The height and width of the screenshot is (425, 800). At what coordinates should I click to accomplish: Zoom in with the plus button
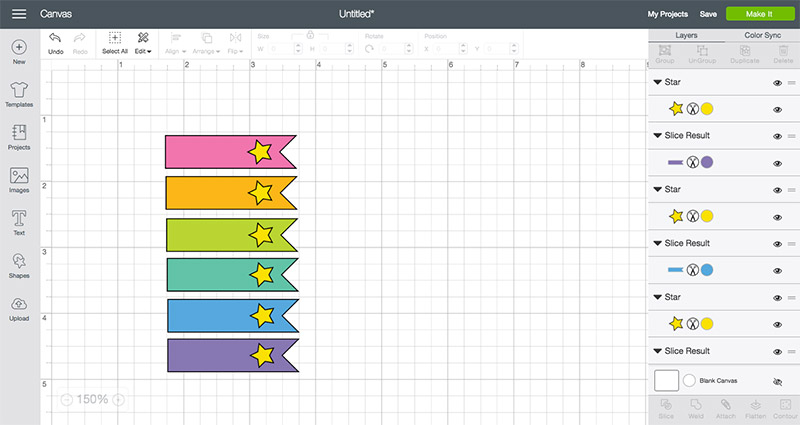coord(118,399)
